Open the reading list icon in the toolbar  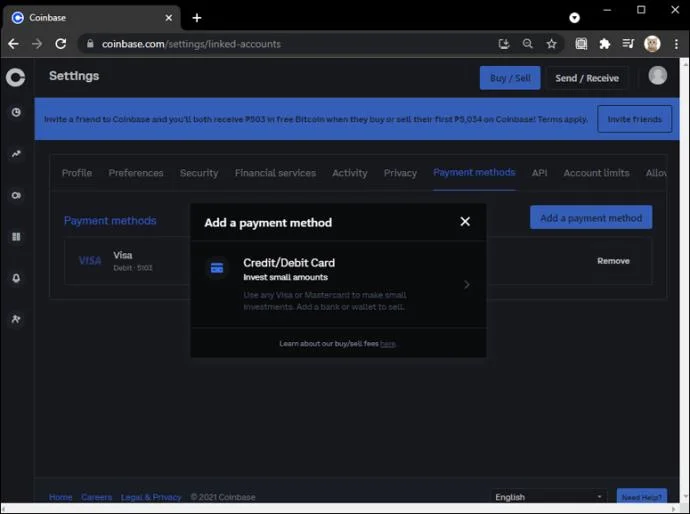(581, 44)
